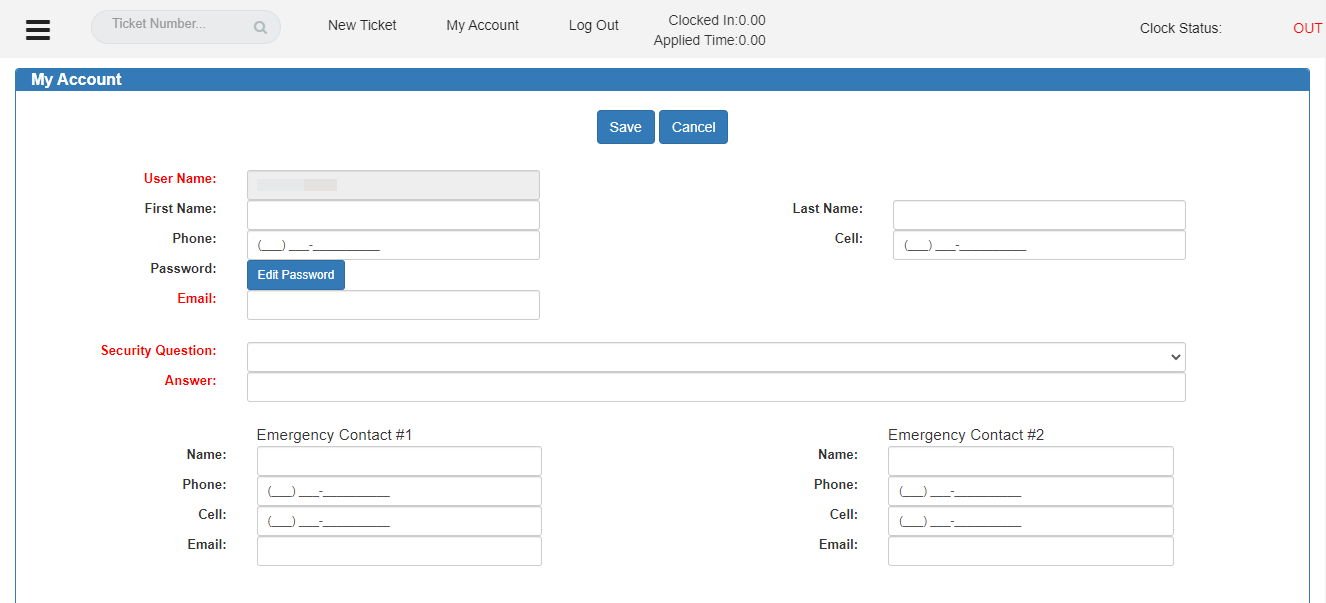Viewport: 1326px width, 603px height.
Task: Click the red User Name label
Action: 180,179
